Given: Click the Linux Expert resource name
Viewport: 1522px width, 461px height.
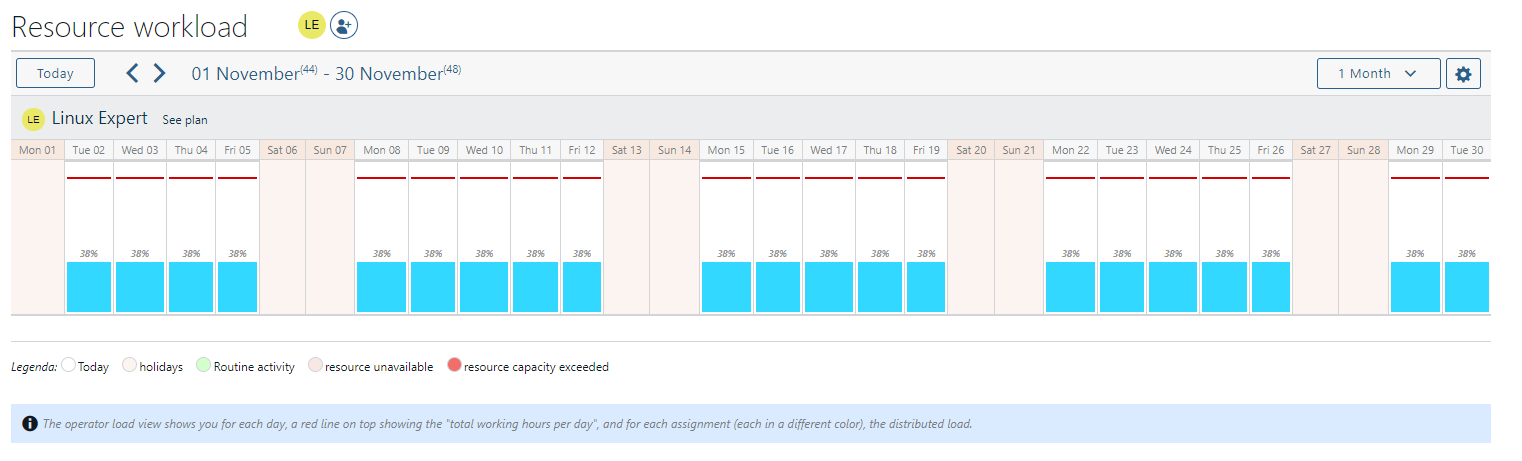Looking at the screenshot, I should [x=100, y=119].
